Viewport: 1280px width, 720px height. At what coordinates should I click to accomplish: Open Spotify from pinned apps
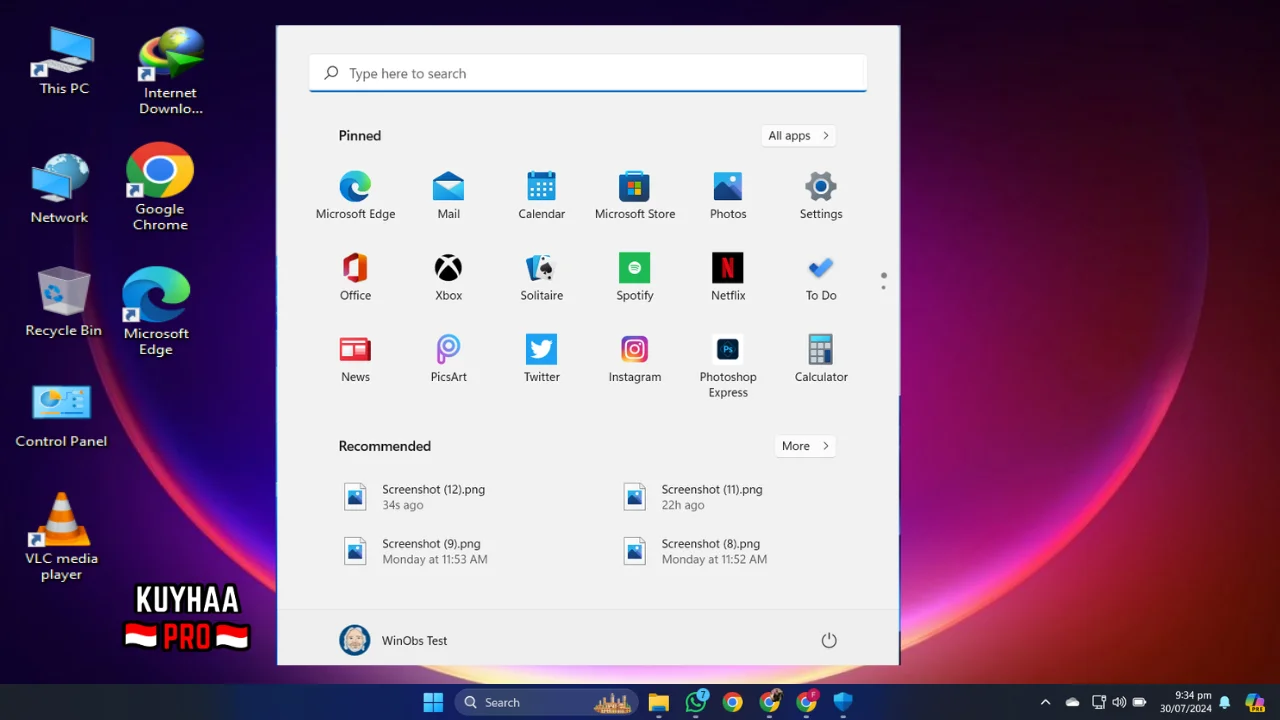coord(634,277)
